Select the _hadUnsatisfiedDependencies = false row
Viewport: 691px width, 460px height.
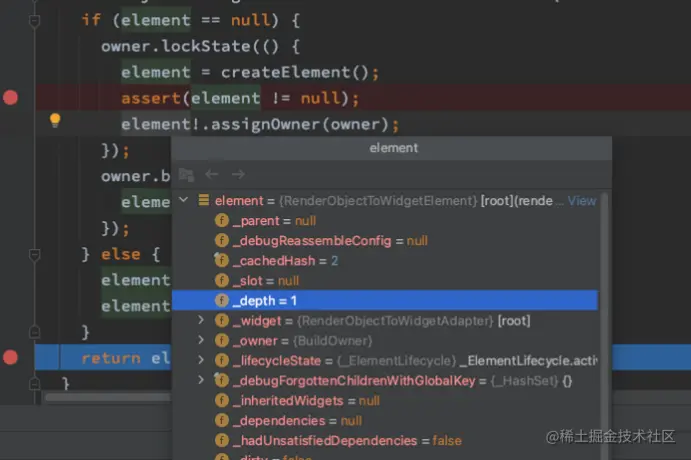(385, 441)
